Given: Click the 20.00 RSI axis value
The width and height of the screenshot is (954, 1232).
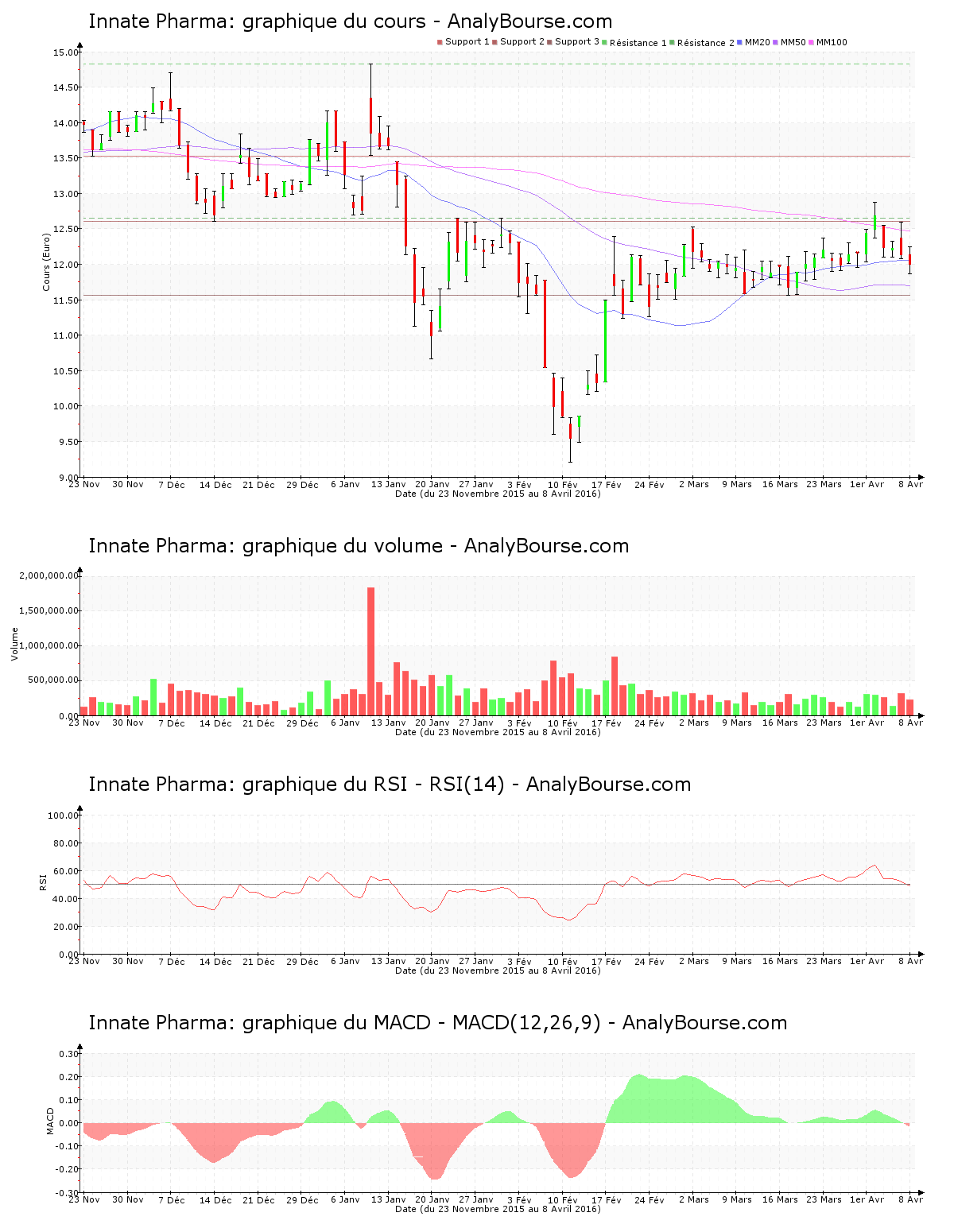Looking at the screenshot, I should (66, 927).
